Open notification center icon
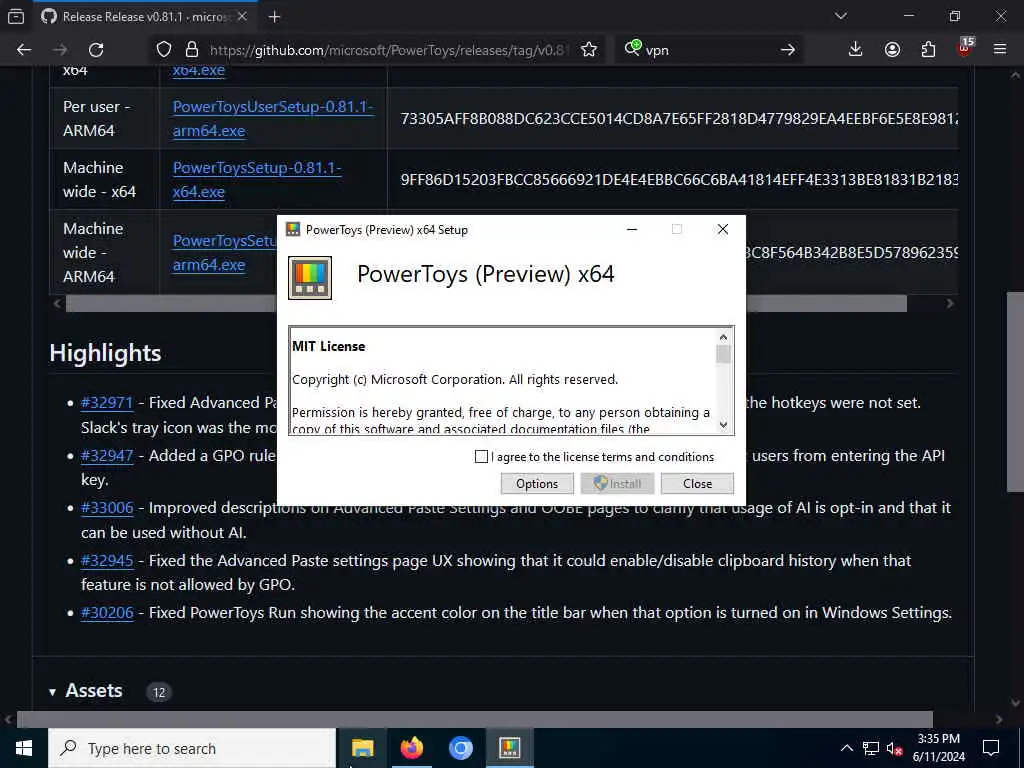Image resolution: width=1024 pixels, height=768 pixels. click(991, 748)
